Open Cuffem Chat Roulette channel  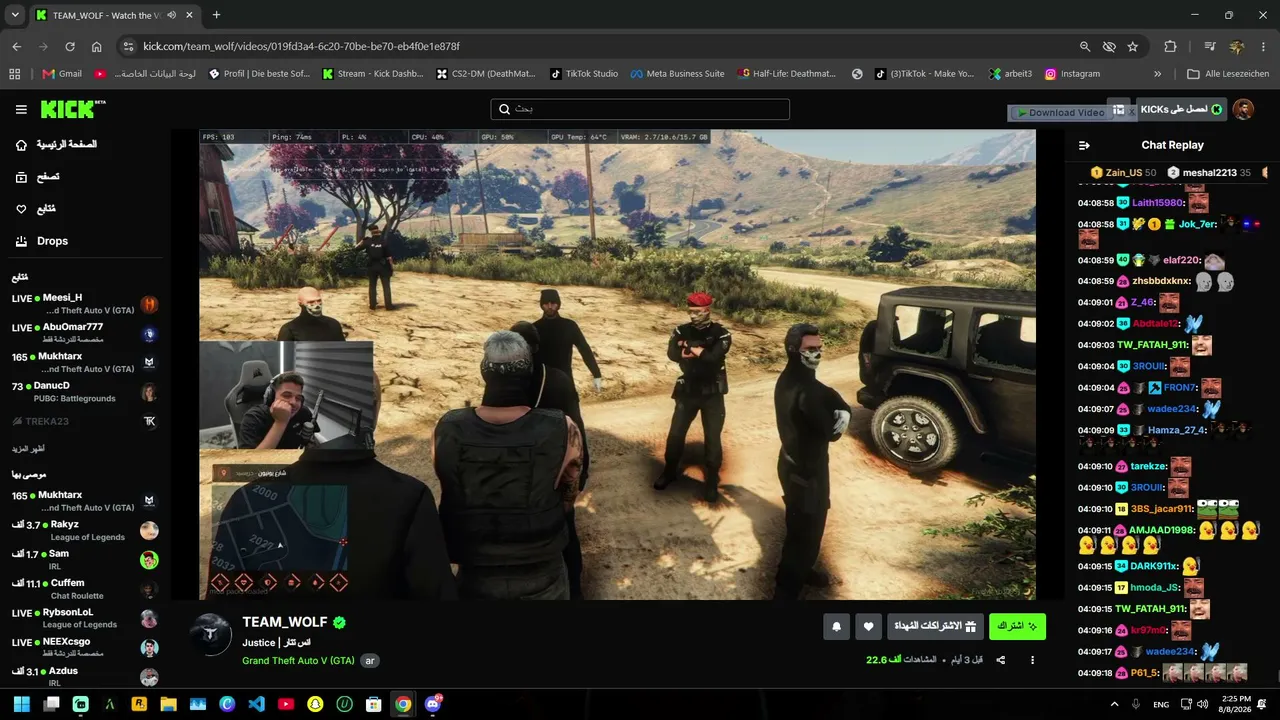coord(85,589)
